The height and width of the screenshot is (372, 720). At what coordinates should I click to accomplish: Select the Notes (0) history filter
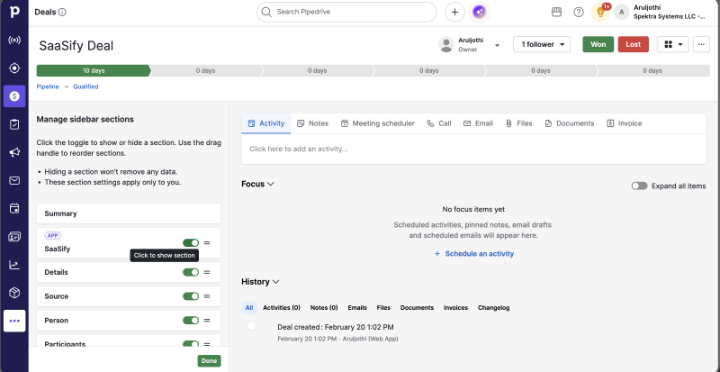[x=324, y=308]
